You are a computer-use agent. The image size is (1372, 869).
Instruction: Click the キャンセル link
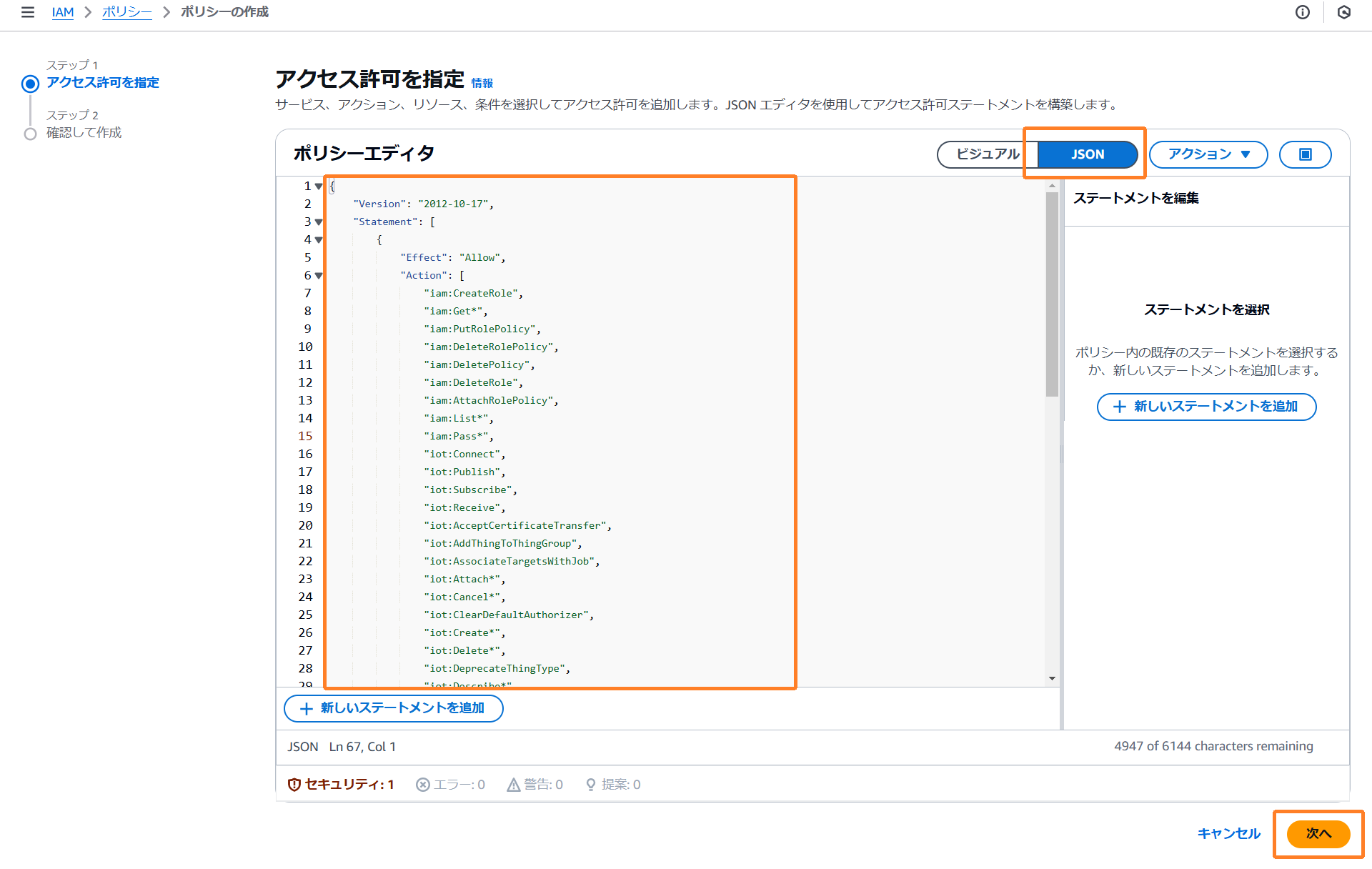click(x=1228, y=833)
